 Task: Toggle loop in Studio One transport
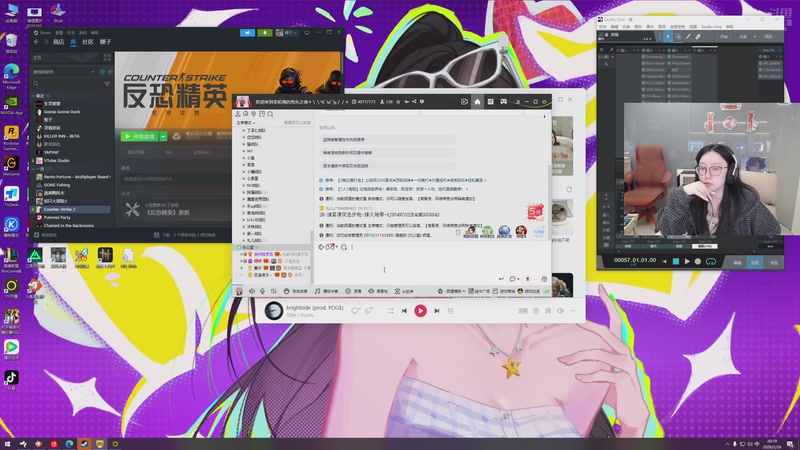711,261
